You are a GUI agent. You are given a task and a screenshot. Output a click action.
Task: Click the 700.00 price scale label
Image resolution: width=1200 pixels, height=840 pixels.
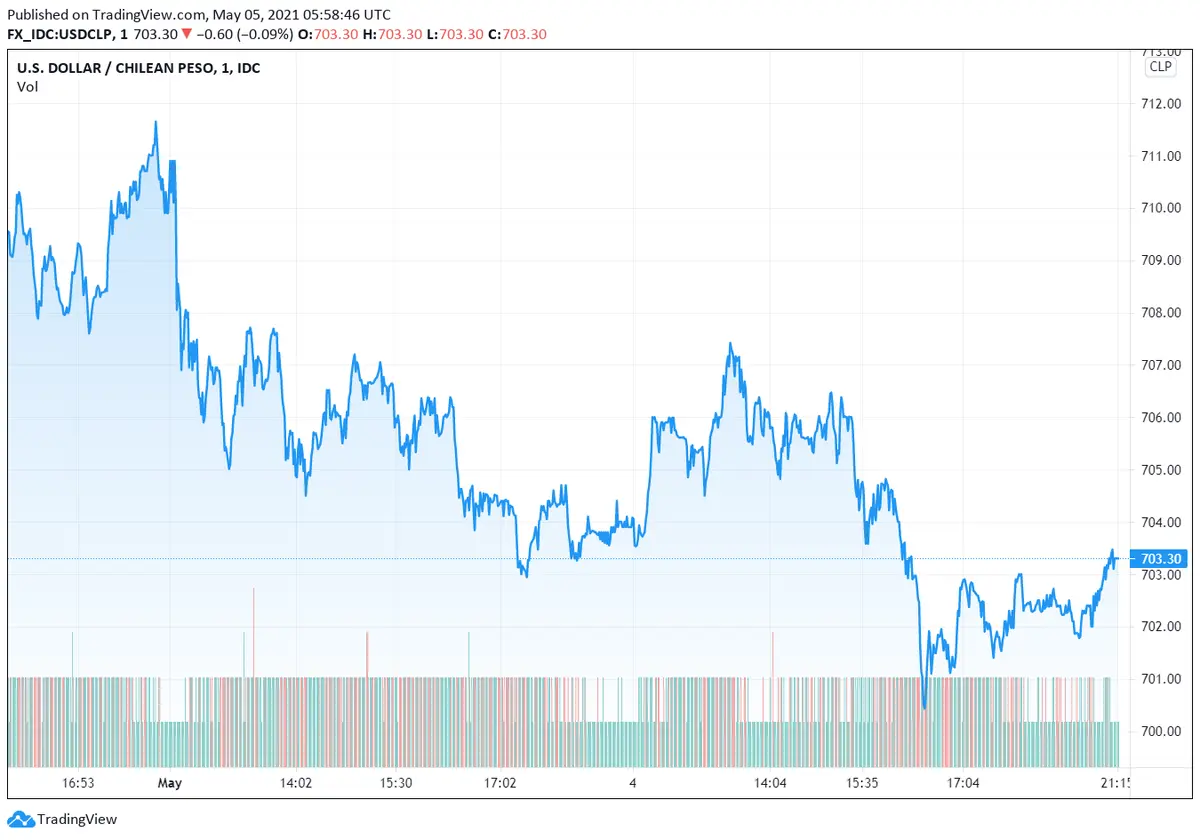coord(1161,731)
